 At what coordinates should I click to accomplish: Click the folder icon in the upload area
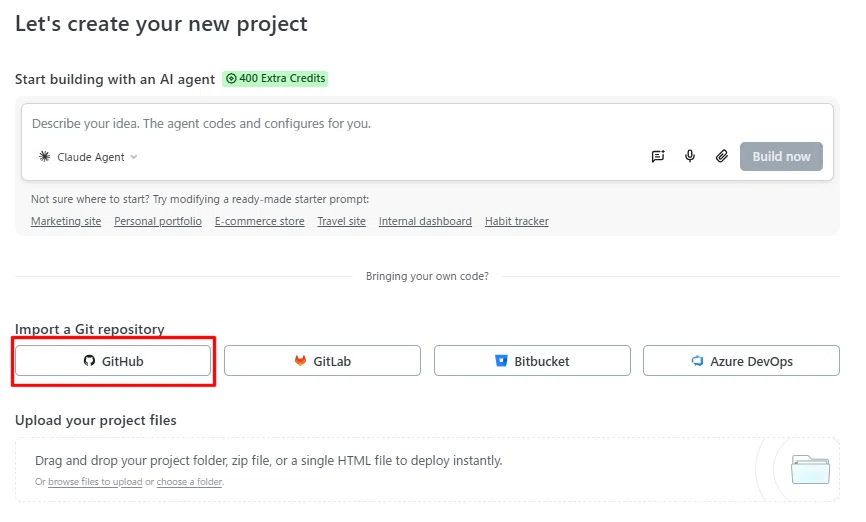tap(810, 470)
